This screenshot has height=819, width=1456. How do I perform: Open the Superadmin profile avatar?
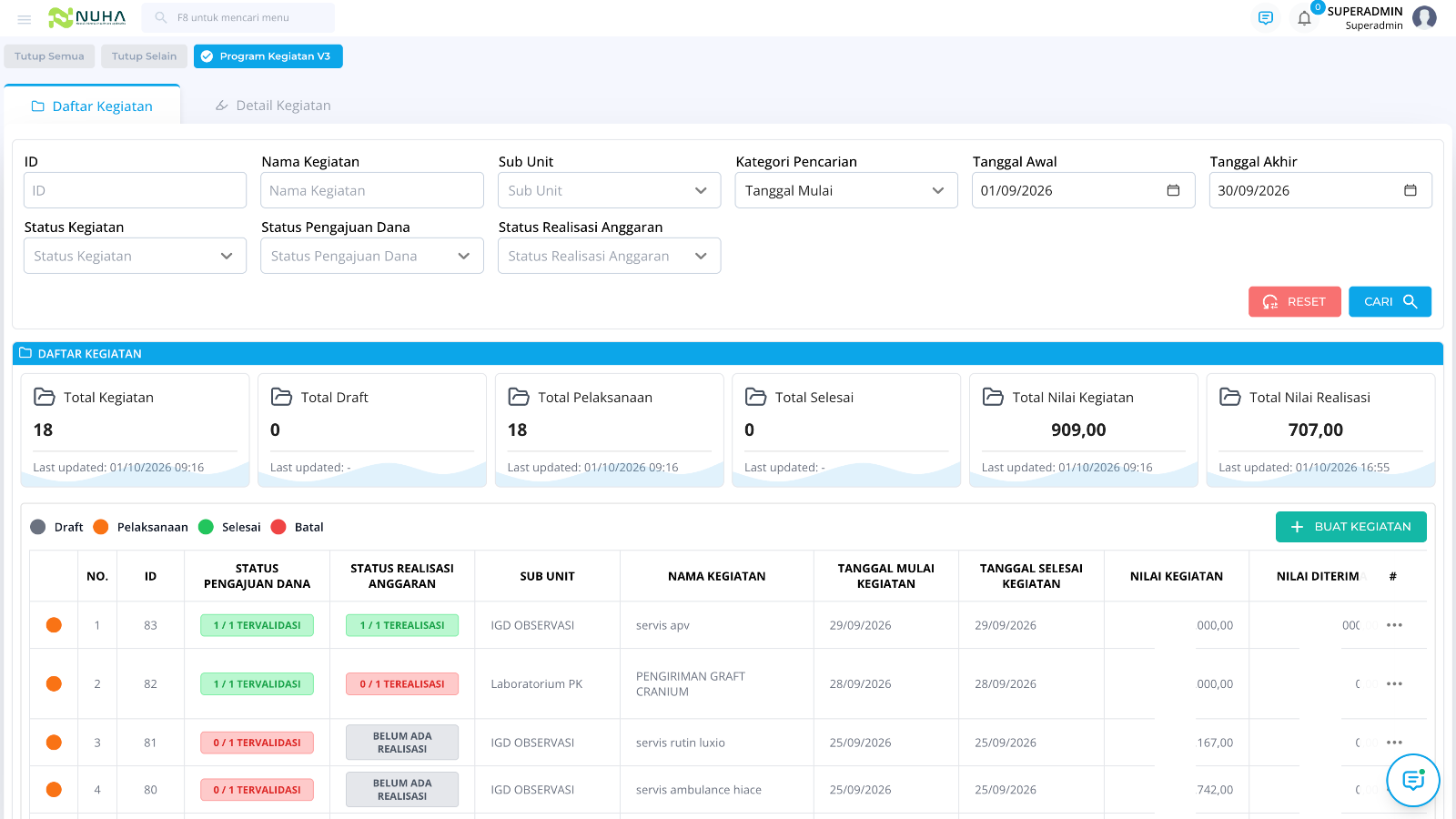click(x=1424, y=17)
